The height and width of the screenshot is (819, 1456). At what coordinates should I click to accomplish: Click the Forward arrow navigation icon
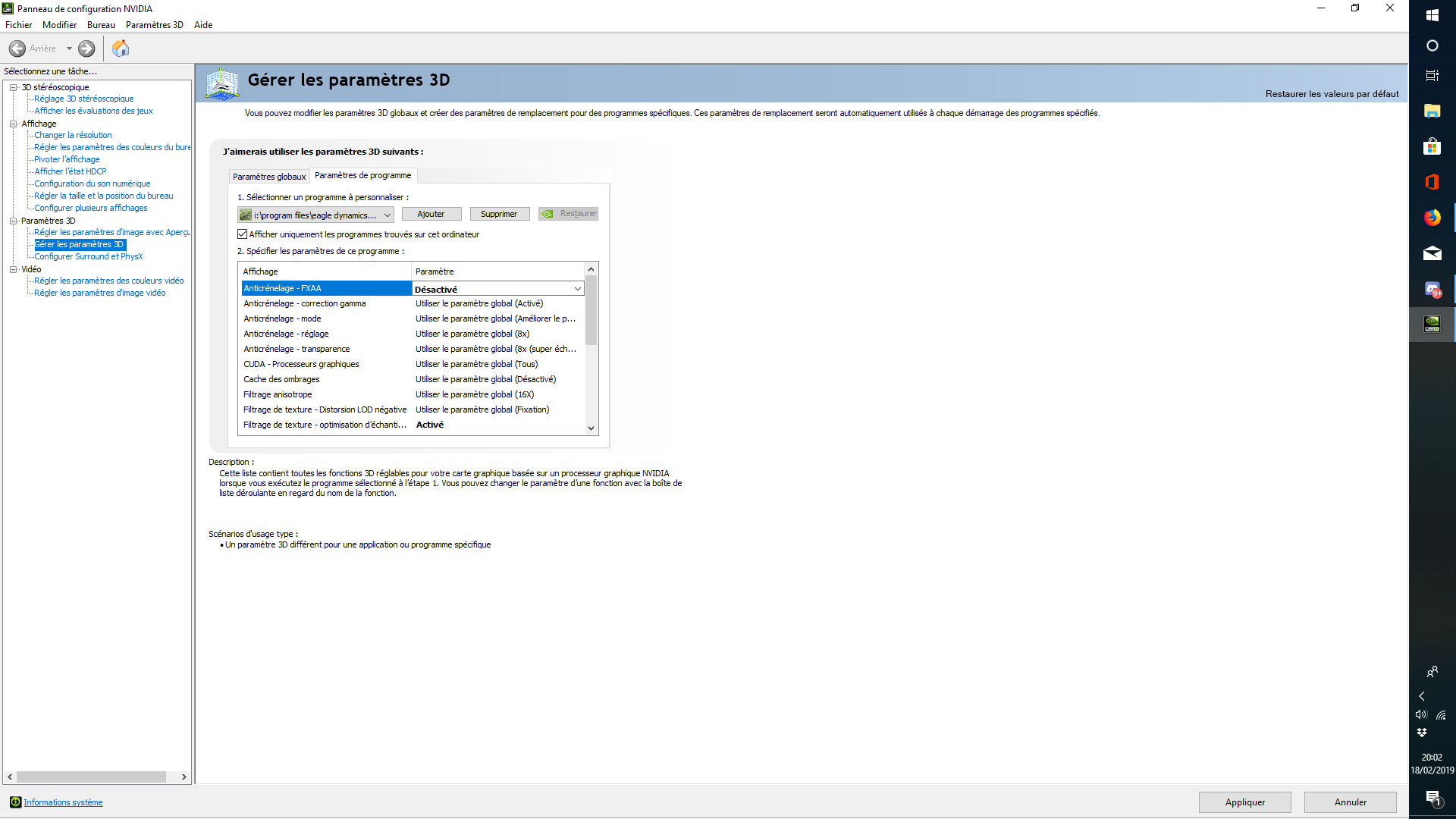click(87, 49)
